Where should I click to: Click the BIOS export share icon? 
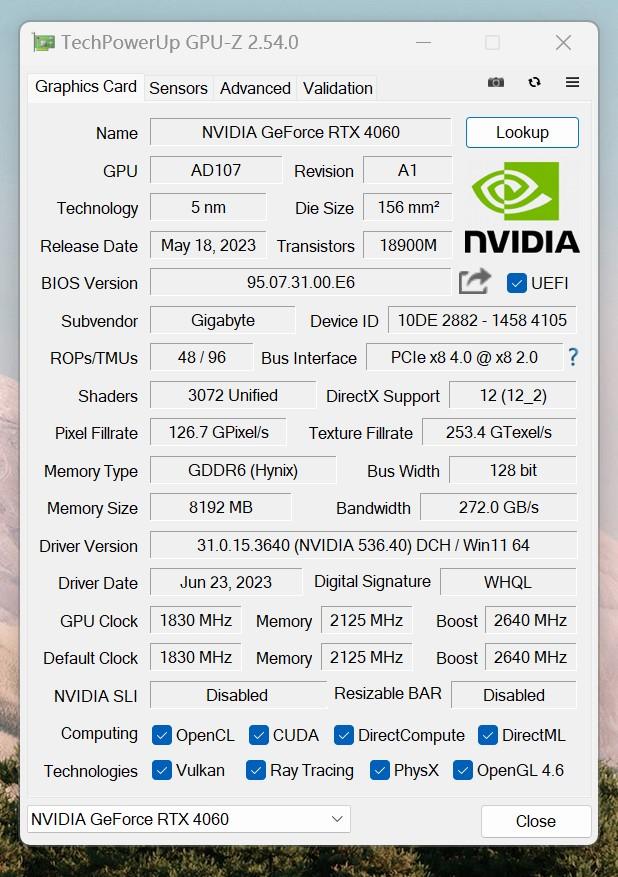pos(475,282)
